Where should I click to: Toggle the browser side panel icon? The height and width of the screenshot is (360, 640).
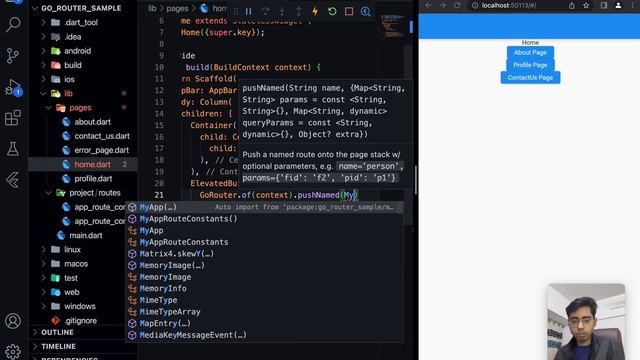(x=604, y=5)
